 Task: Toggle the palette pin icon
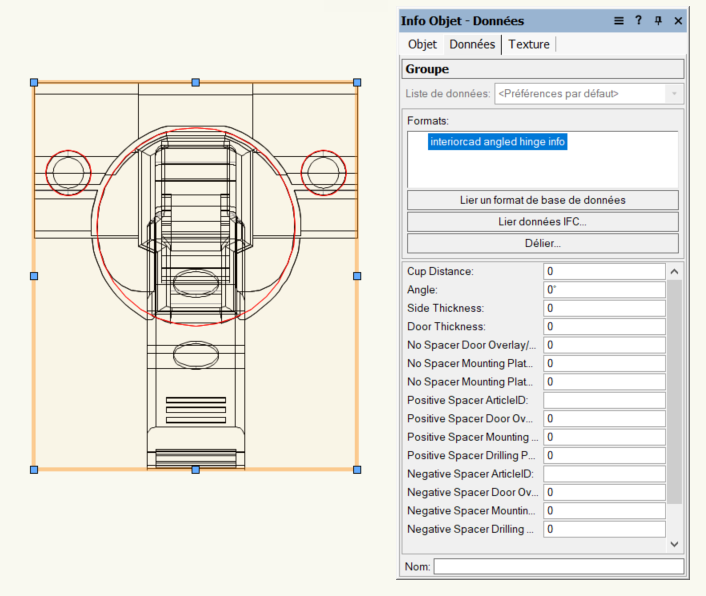pyautogui.click(x=658, y=20)
